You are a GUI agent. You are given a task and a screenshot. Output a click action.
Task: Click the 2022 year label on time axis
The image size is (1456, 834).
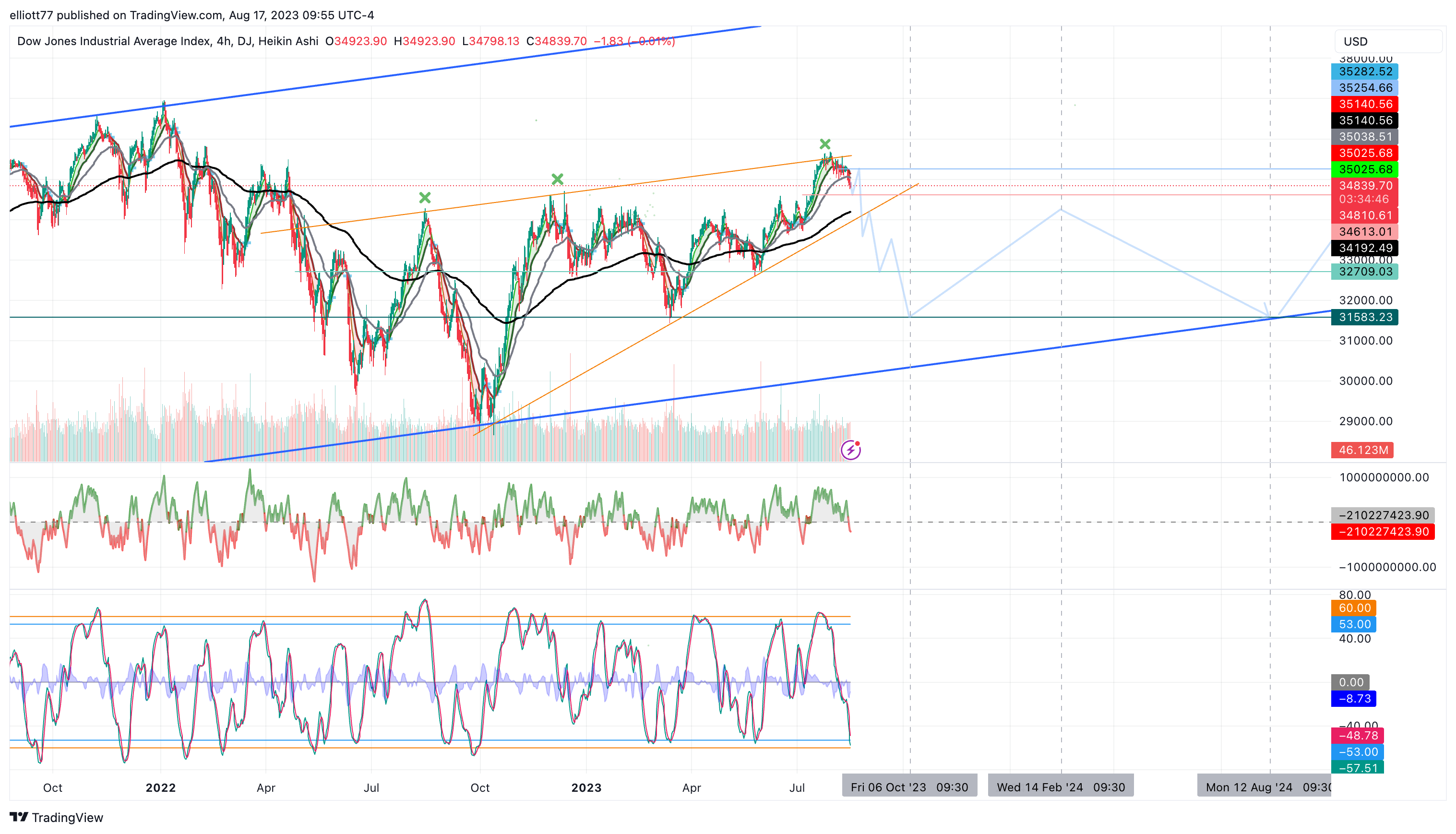pyautogui.click(x=161, y=787)
